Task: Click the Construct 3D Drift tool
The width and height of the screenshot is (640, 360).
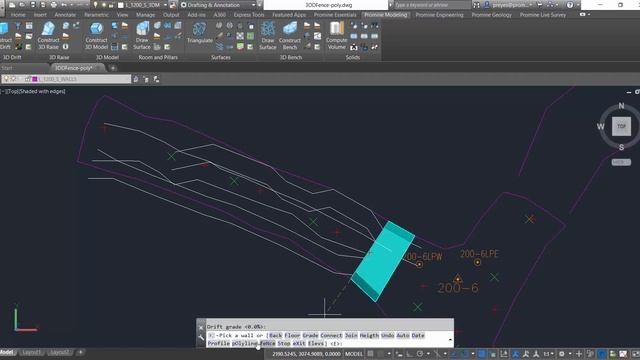Action: click(x=5, y=36)
